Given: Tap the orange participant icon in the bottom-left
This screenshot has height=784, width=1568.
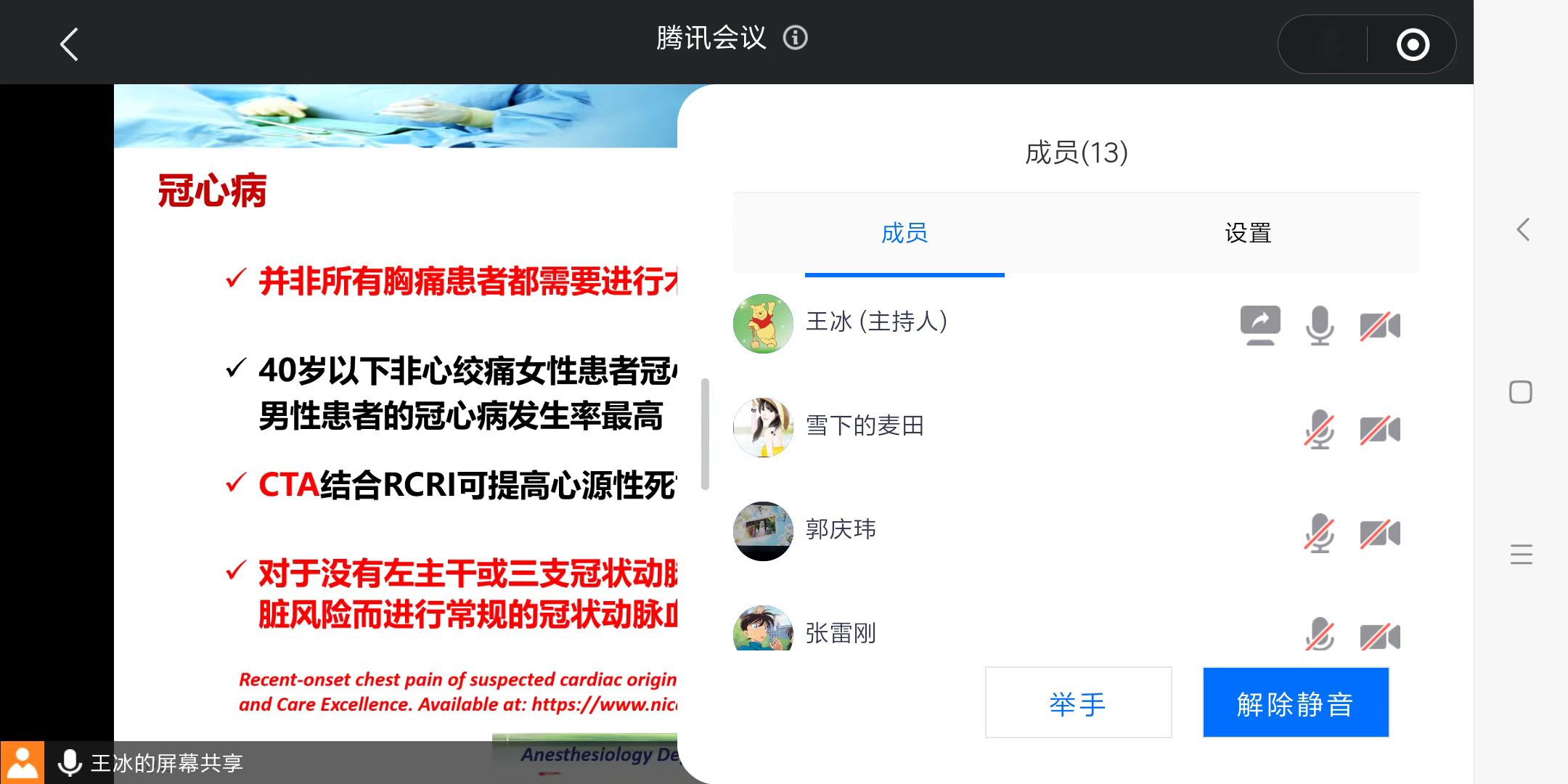Looking at the screenshot, I should (23, 762).
